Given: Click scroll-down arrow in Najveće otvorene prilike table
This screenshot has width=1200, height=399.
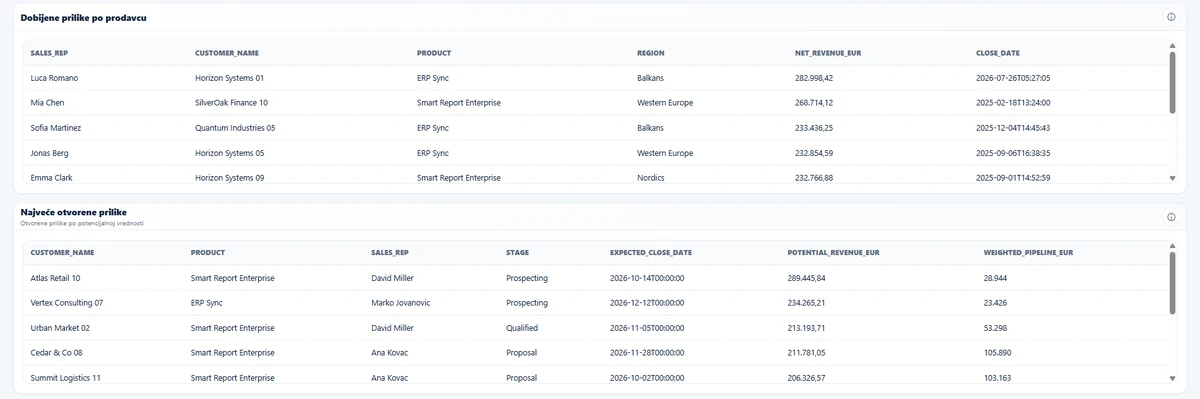Looking at the screenshot, I should pyautogui.click(x=1172, y=378).
